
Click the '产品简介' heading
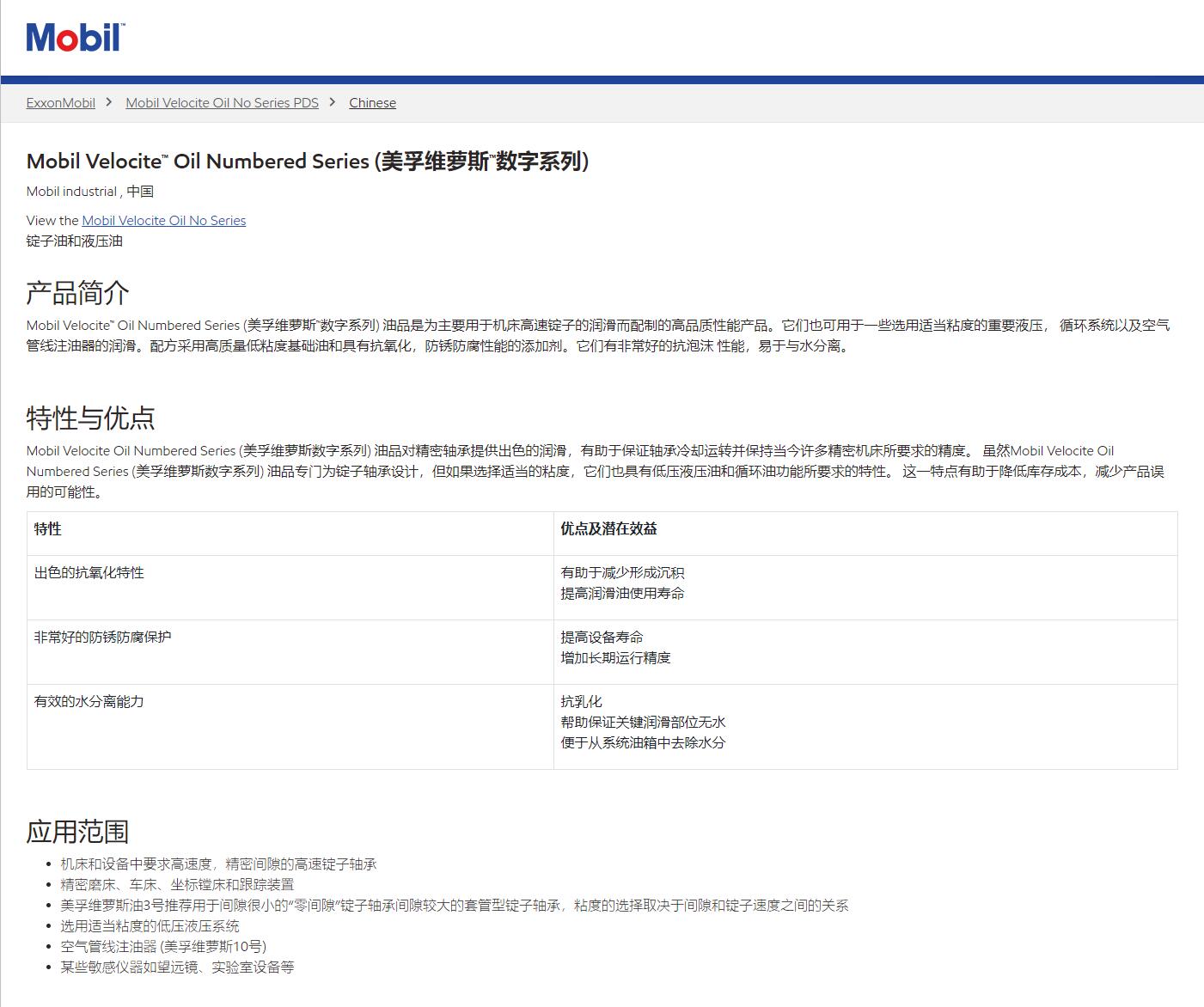(x=78, y=293)
